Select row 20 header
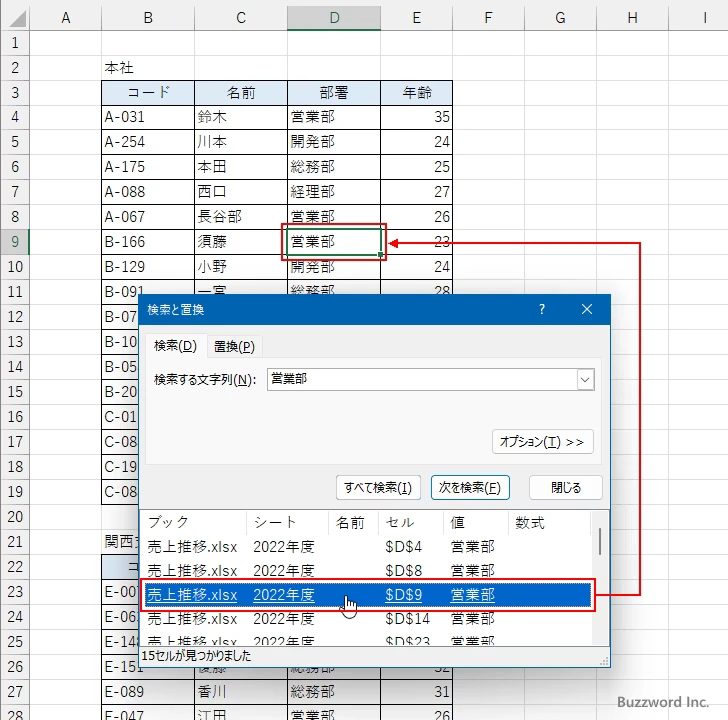 click(x=15, y=517)
